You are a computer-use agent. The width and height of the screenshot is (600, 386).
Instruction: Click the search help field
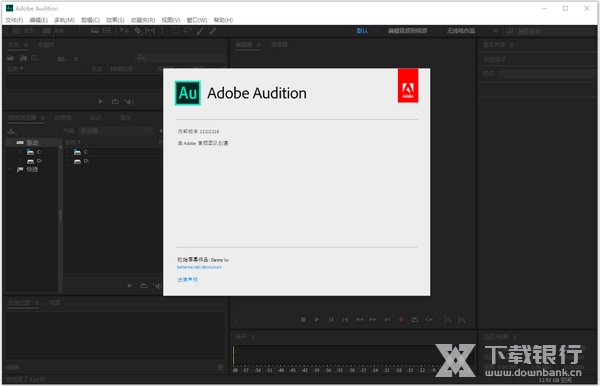(x=551, y=31)
